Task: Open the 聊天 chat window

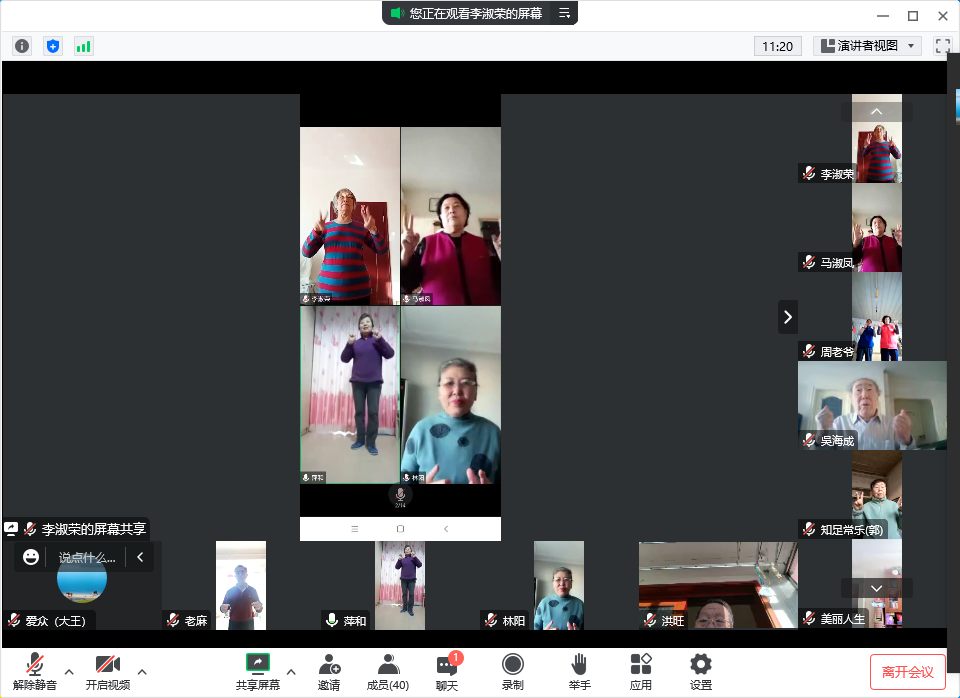Action: click(447, 671)
